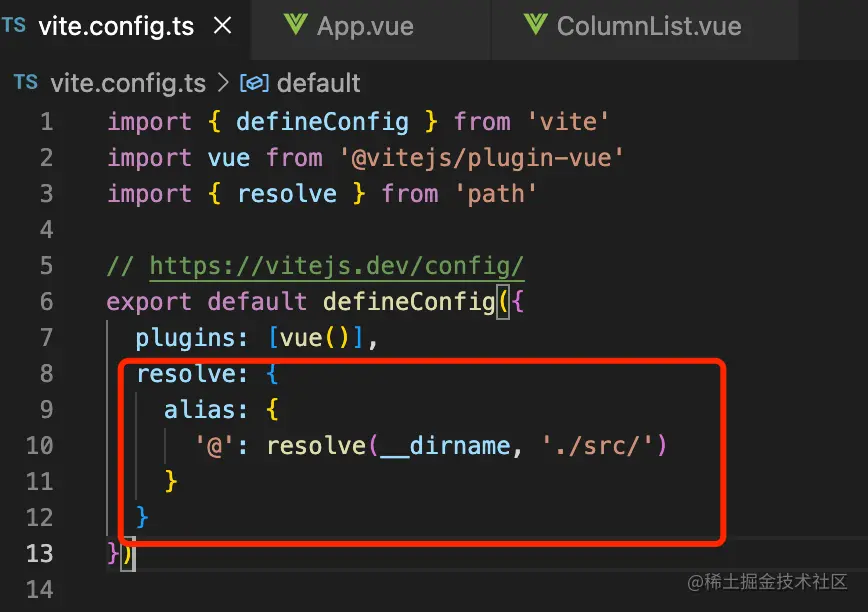
Task: Click the TS icon on vite.config.ts tab
Action: [x=14, y=25]
